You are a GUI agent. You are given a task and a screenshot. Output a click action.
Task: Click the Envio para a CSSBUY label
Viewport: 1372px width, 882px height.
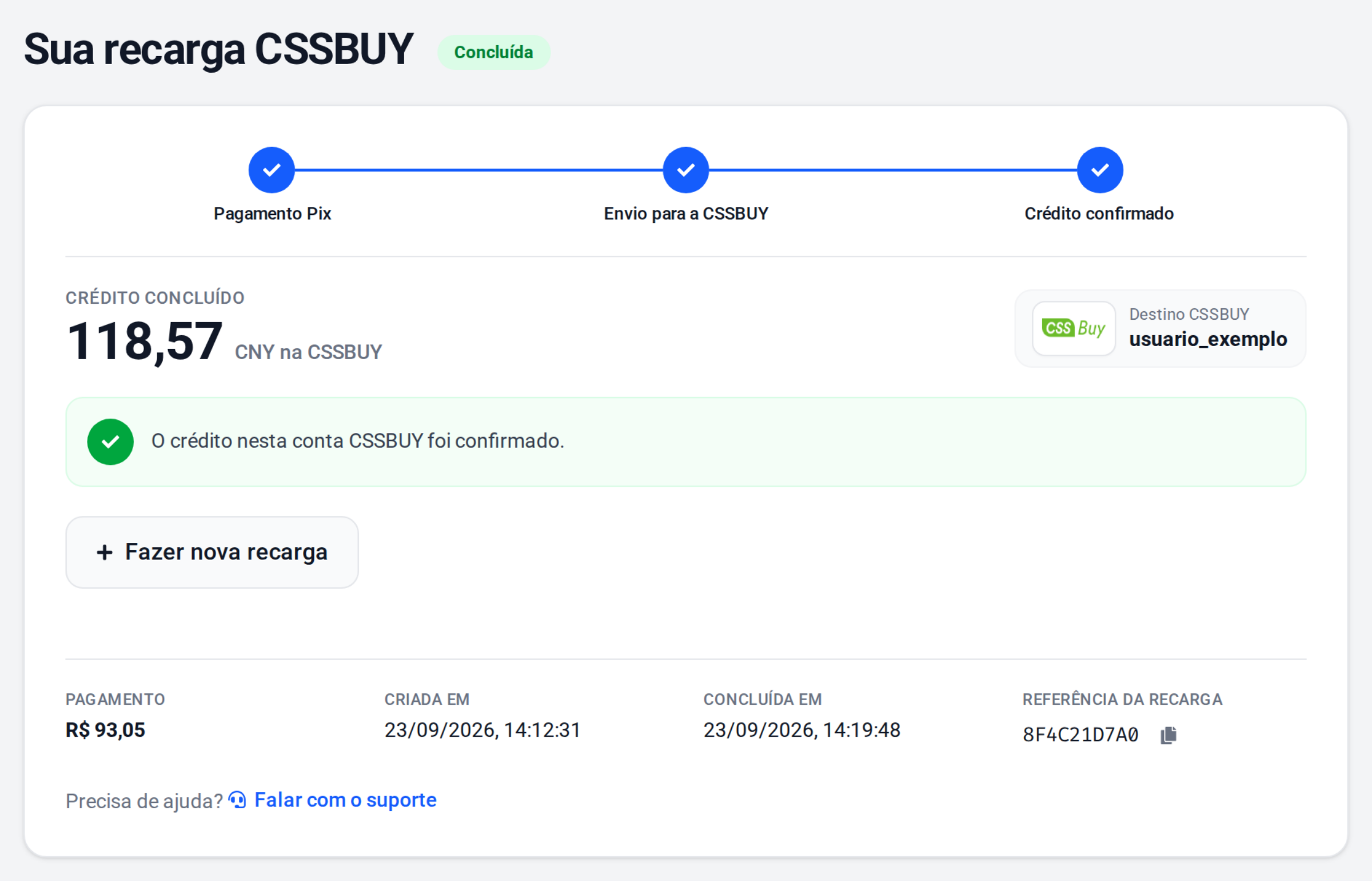(x=685, y=213)
